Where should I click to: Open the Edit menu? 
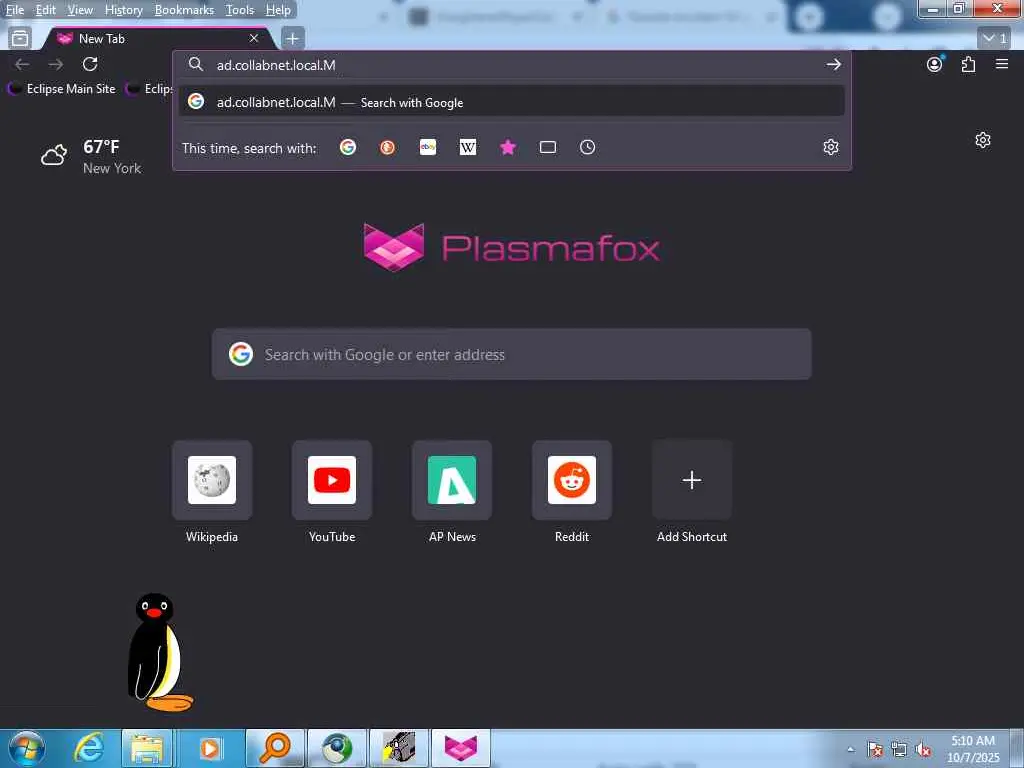[45, 10]
